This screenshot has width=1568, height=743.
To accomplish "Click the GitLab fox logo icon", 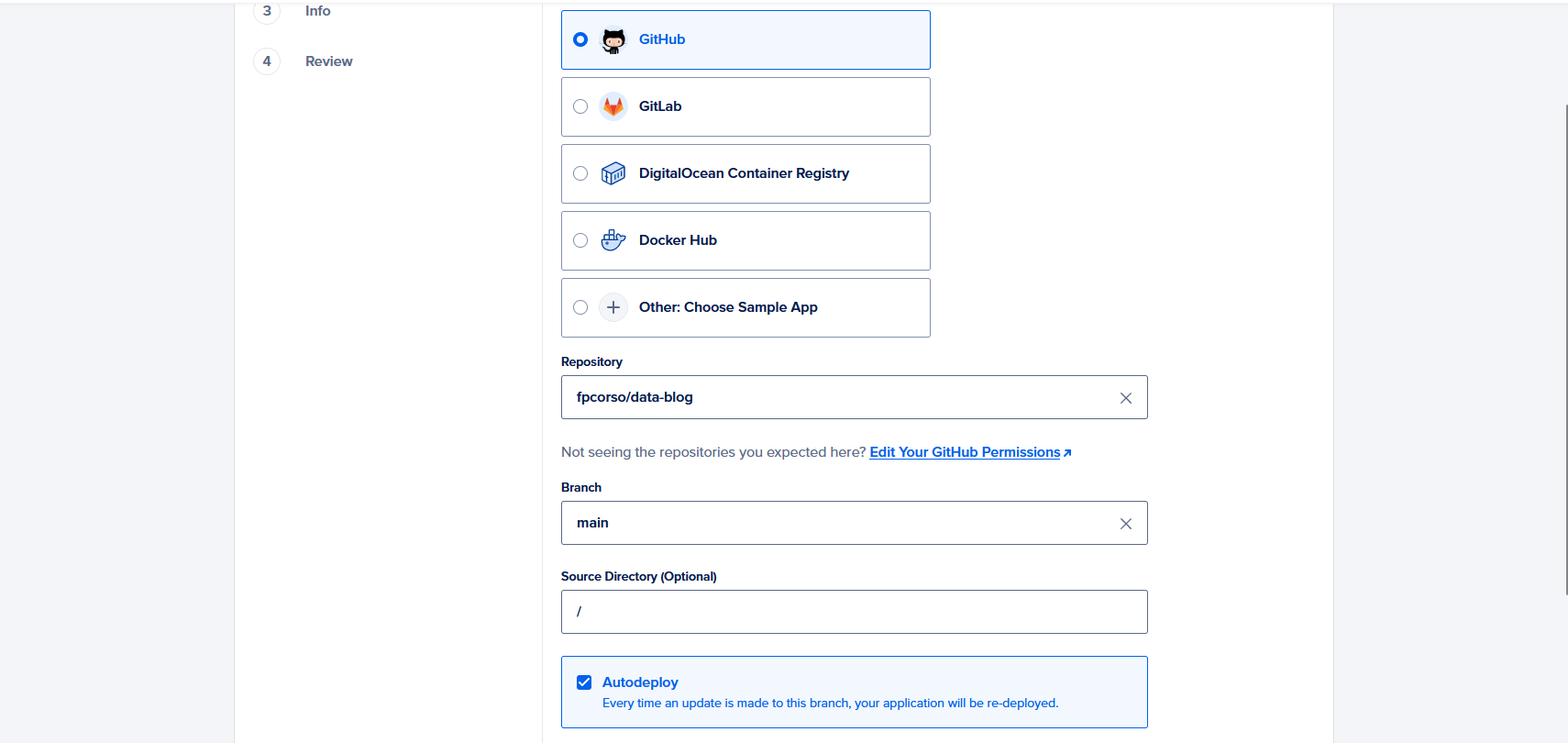I will coord(613,106).
